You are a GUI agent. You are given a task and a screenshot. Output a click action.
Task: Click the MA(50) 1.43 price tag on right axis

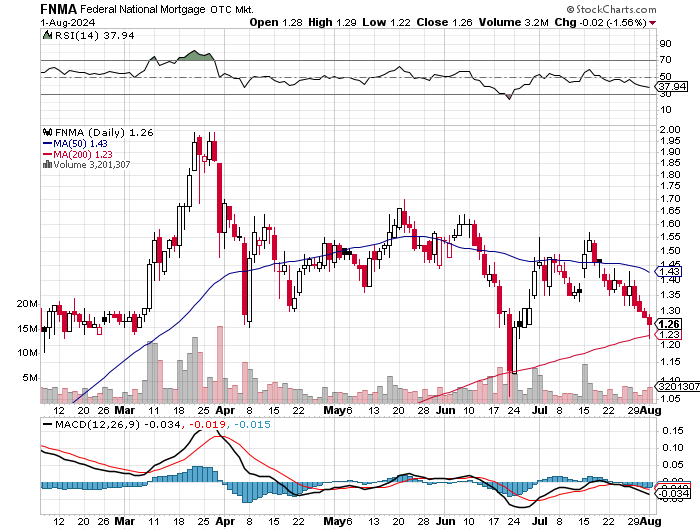(668, 271)
